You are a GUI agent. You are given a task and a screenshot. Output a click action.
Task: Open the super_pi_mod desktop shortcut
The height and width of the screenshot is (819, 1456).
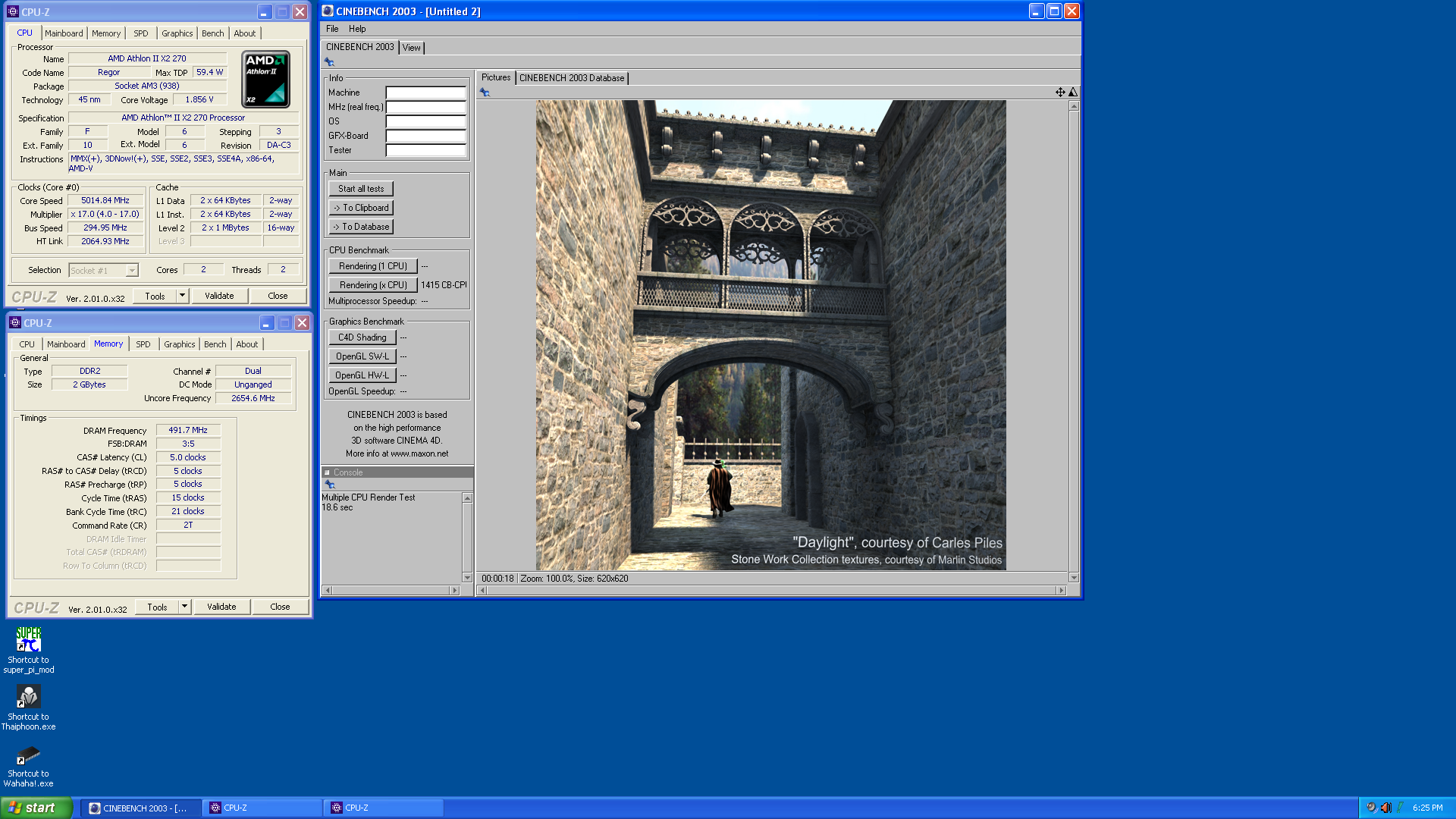(28, 649)
